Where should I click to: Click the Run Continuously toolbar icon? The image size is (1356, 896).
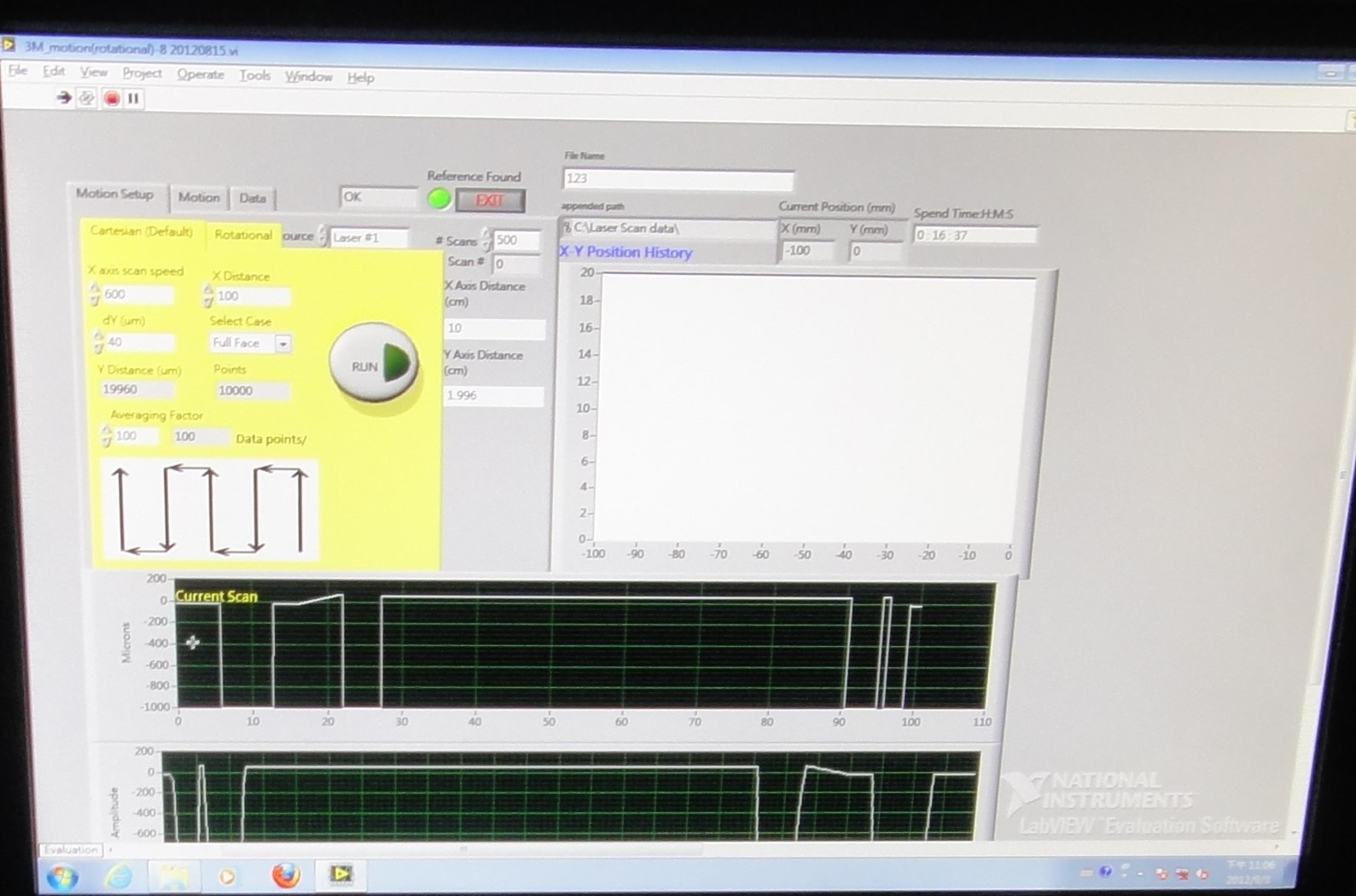point(86,98)
